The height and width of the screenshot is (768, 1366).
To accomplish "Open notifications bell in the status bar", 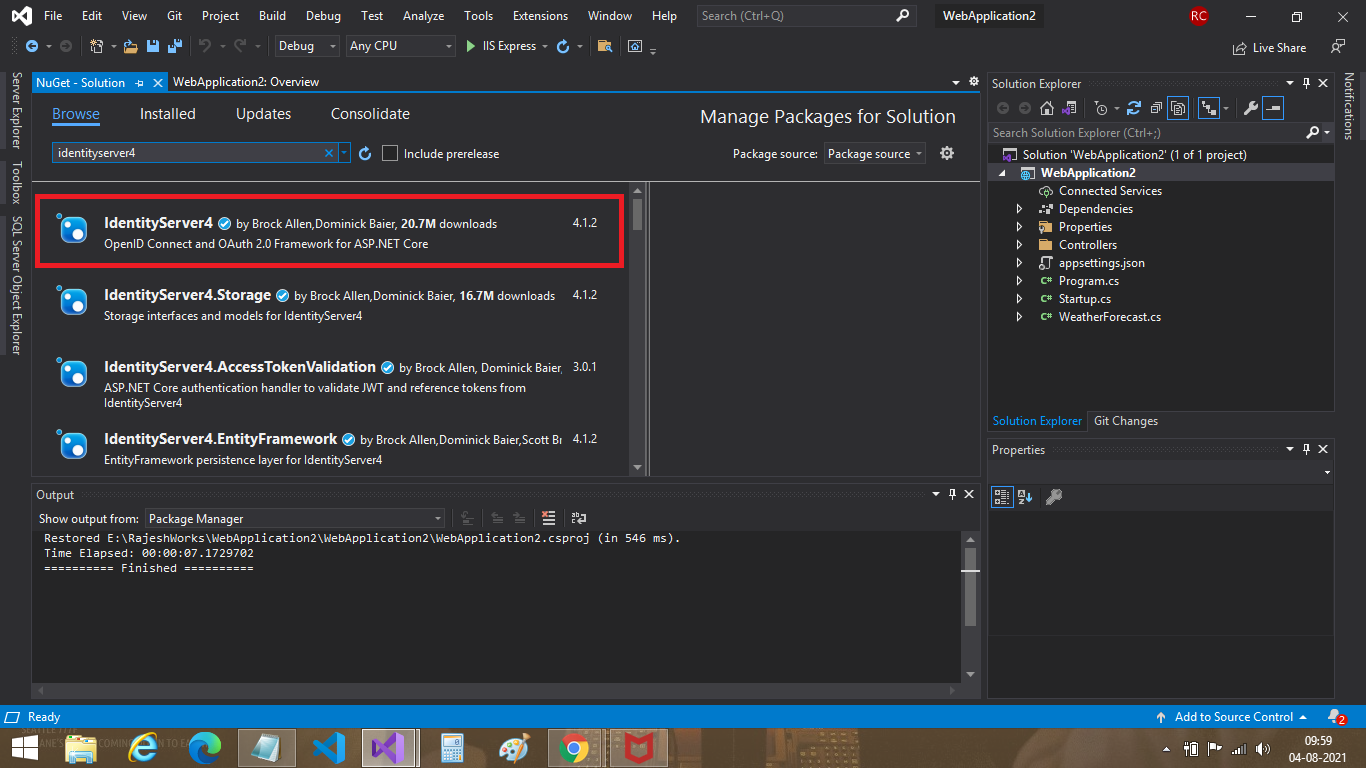I will pos(1335,717).
